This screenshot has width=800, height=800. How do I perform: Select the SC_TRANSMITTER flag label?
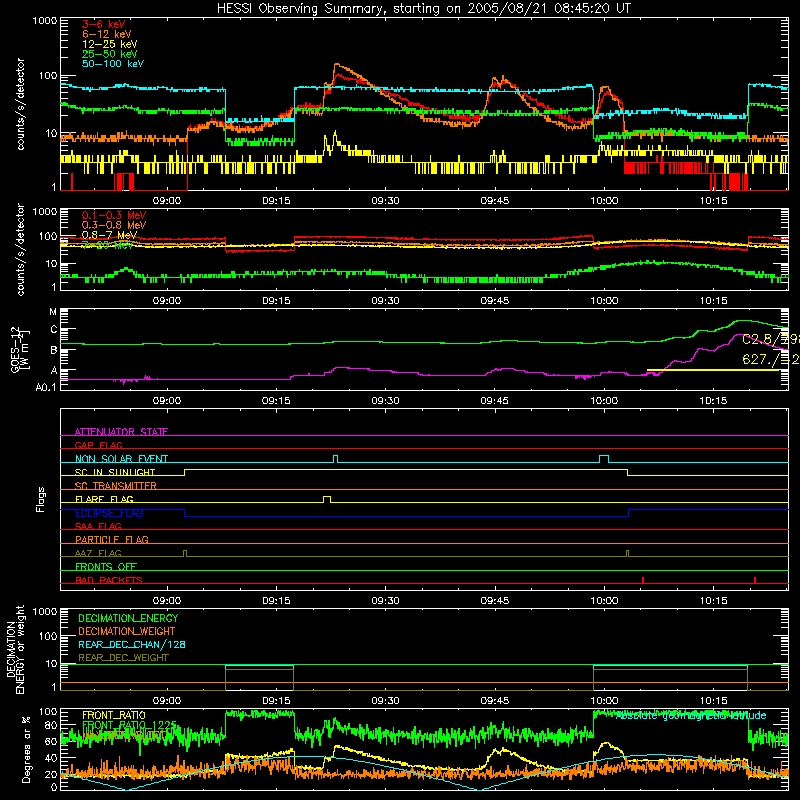[x=116, y=485]
